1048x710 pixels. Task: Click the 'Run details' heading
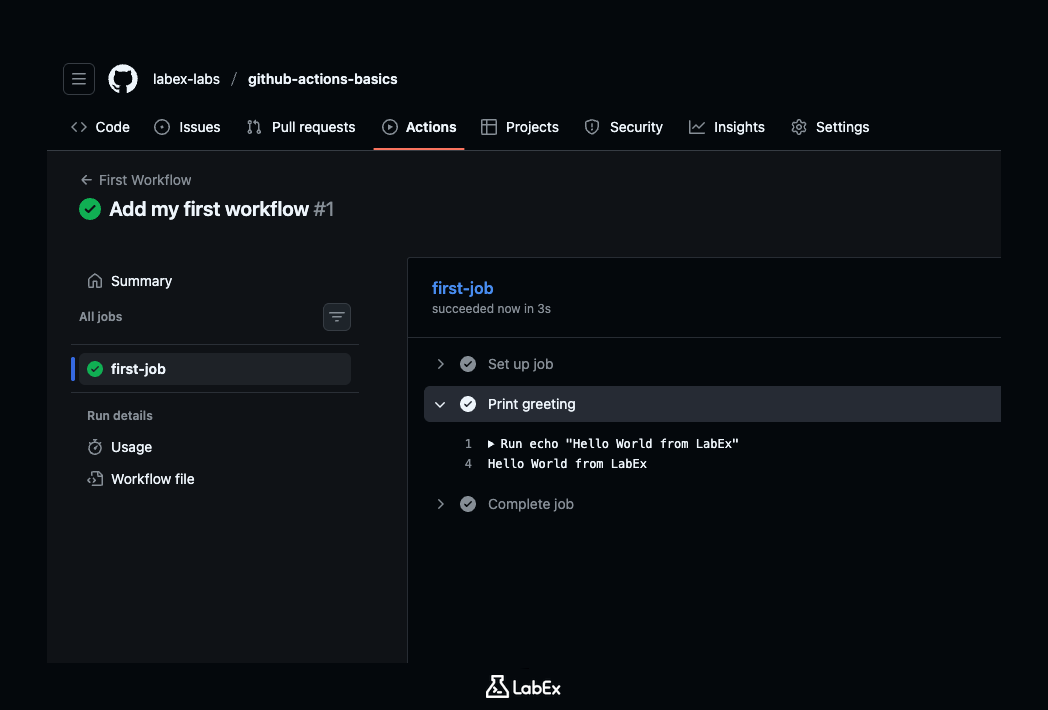(120, 416)
